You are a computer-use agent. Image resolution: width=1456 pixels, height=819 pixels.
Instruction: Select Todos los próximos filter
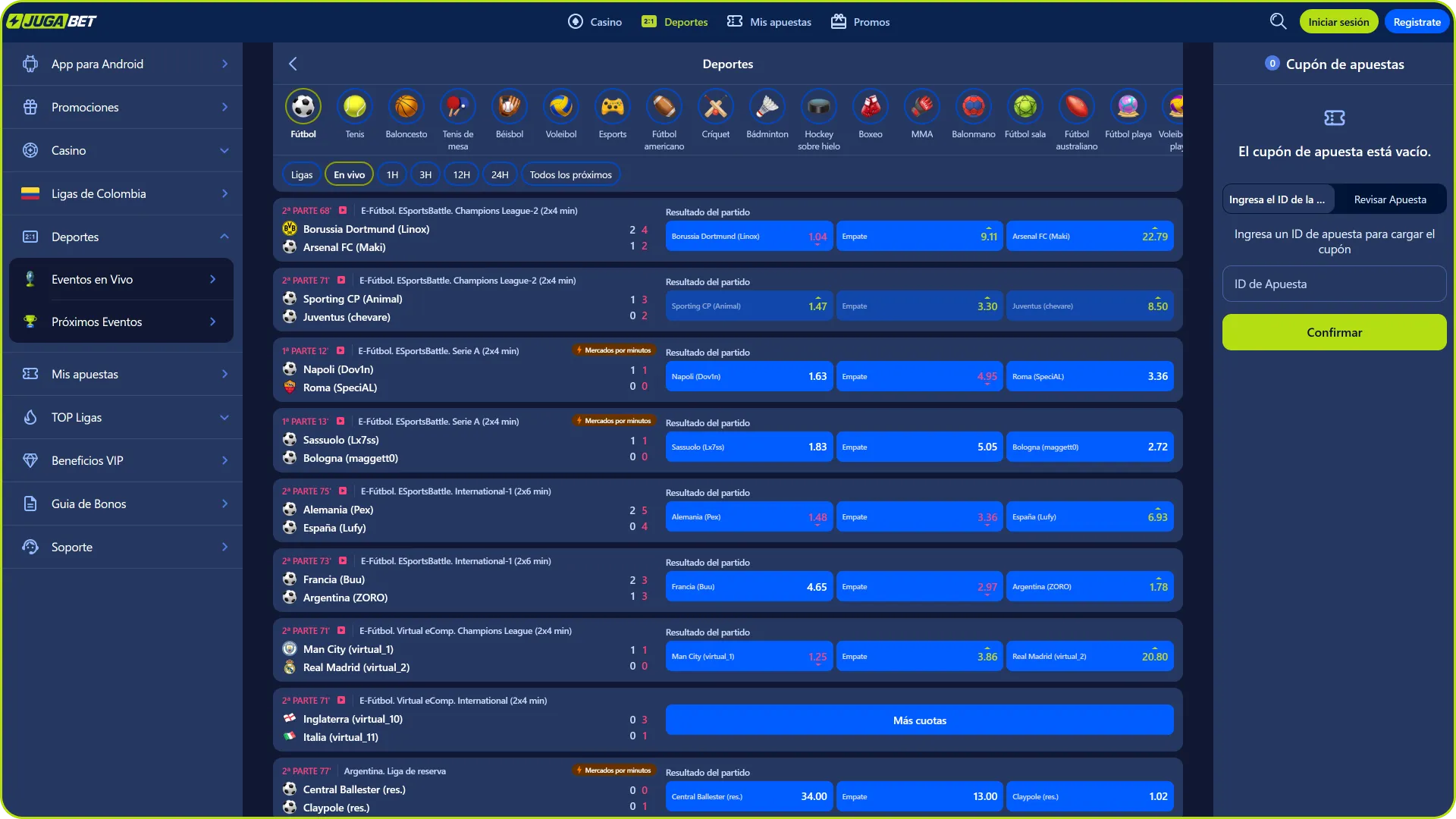tap(571, 174)
